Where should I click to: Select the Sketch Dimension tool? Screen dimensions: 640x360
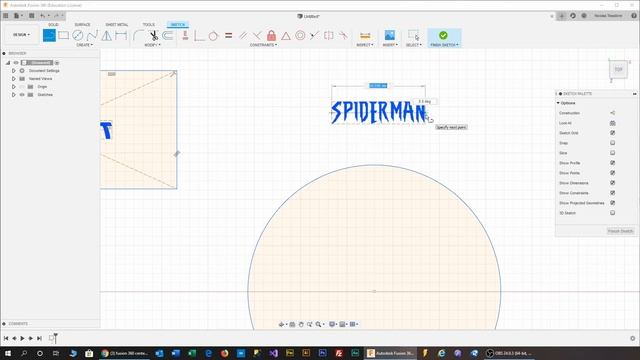coord(121,36)
